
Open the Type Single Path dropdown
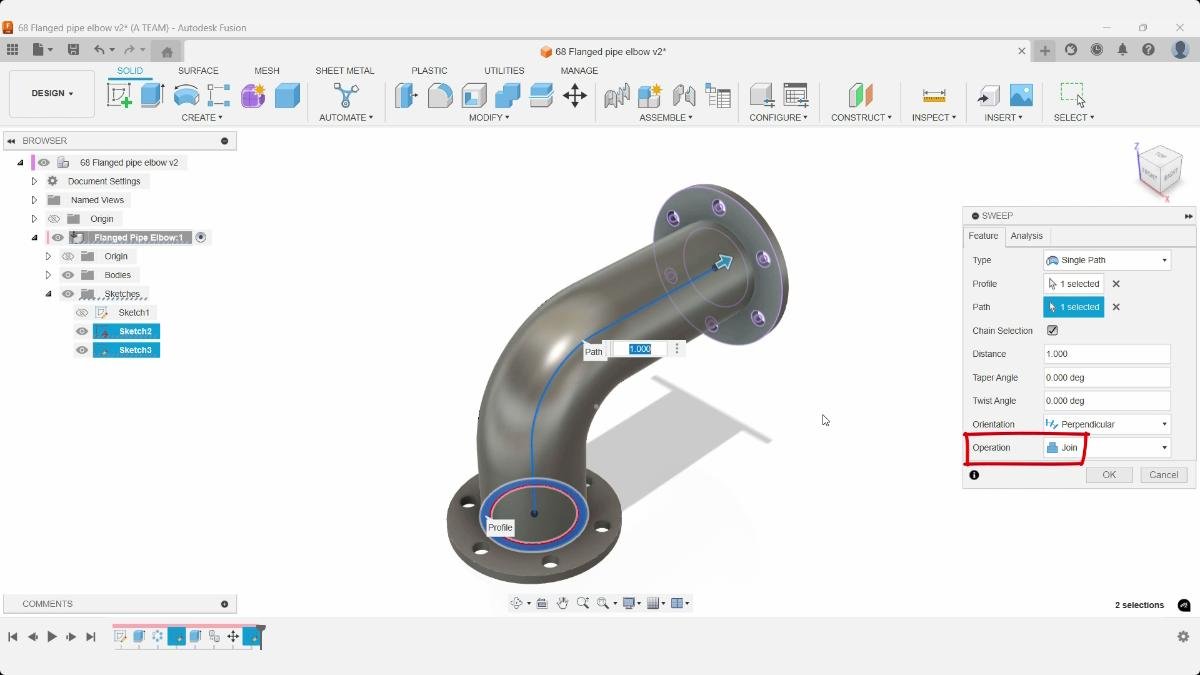coord(1107,260)
